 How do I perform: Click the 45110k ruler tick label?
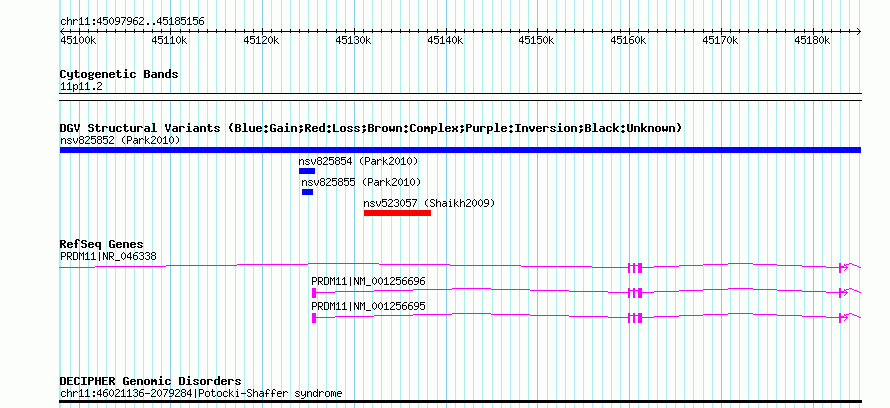(170, 40)
